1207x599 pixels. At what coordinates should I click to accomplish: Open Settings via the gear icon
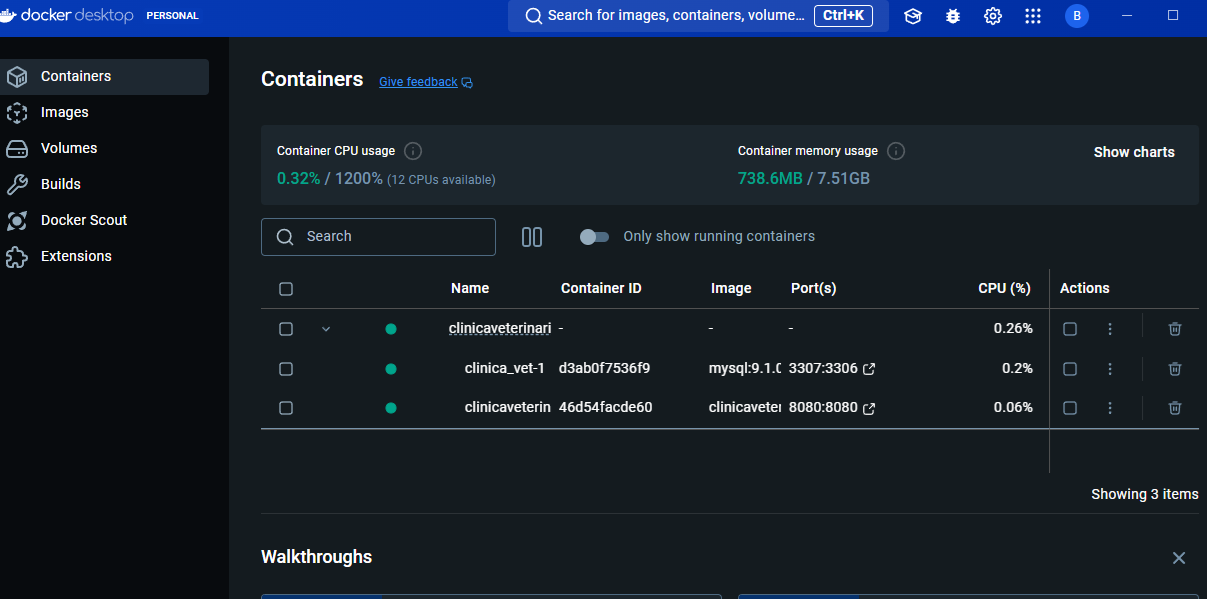tap(993, 16)
